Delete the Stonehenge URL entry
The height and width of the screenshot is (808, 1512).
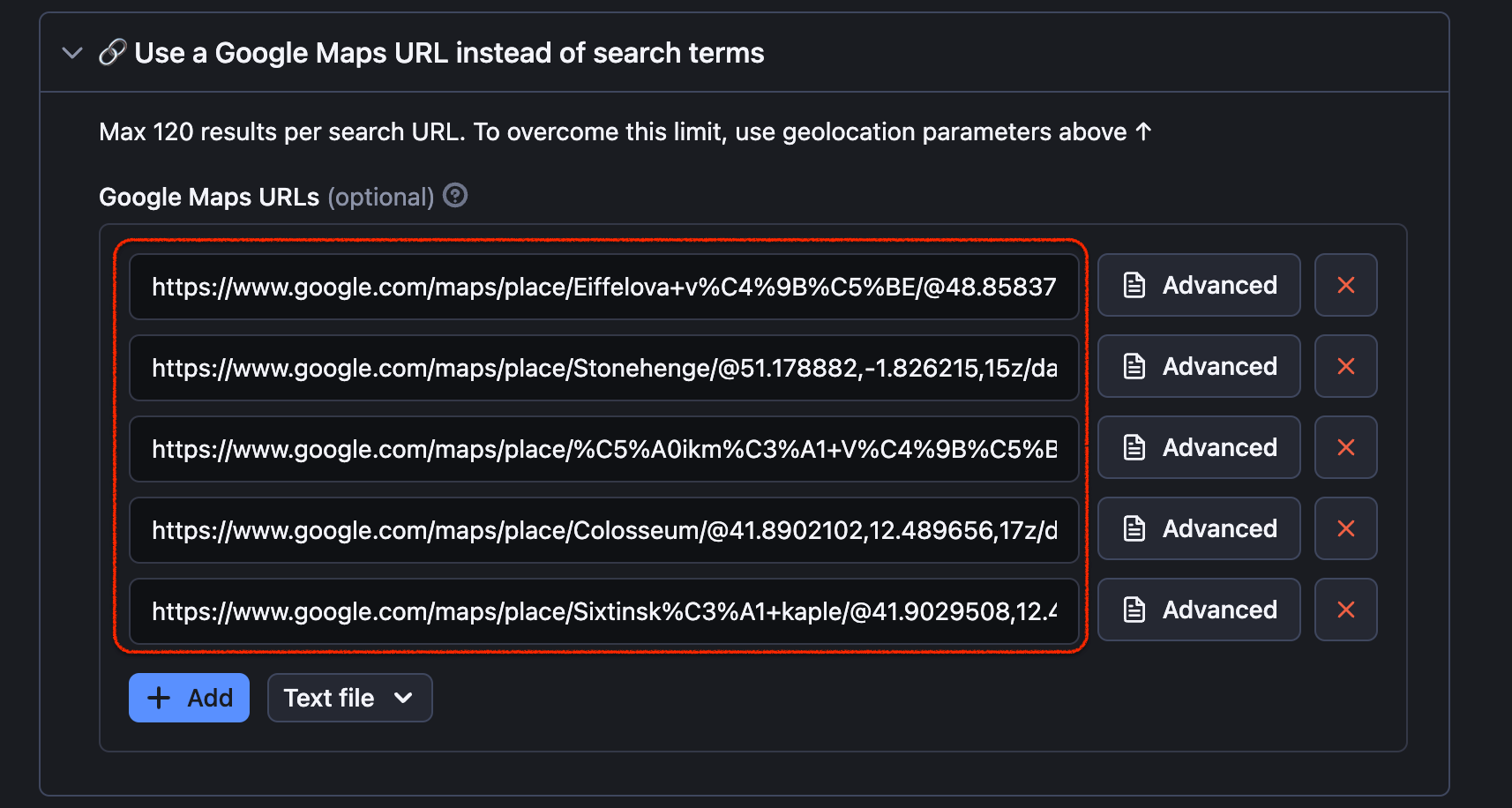pyautogui.click(x=1345, y=366)
